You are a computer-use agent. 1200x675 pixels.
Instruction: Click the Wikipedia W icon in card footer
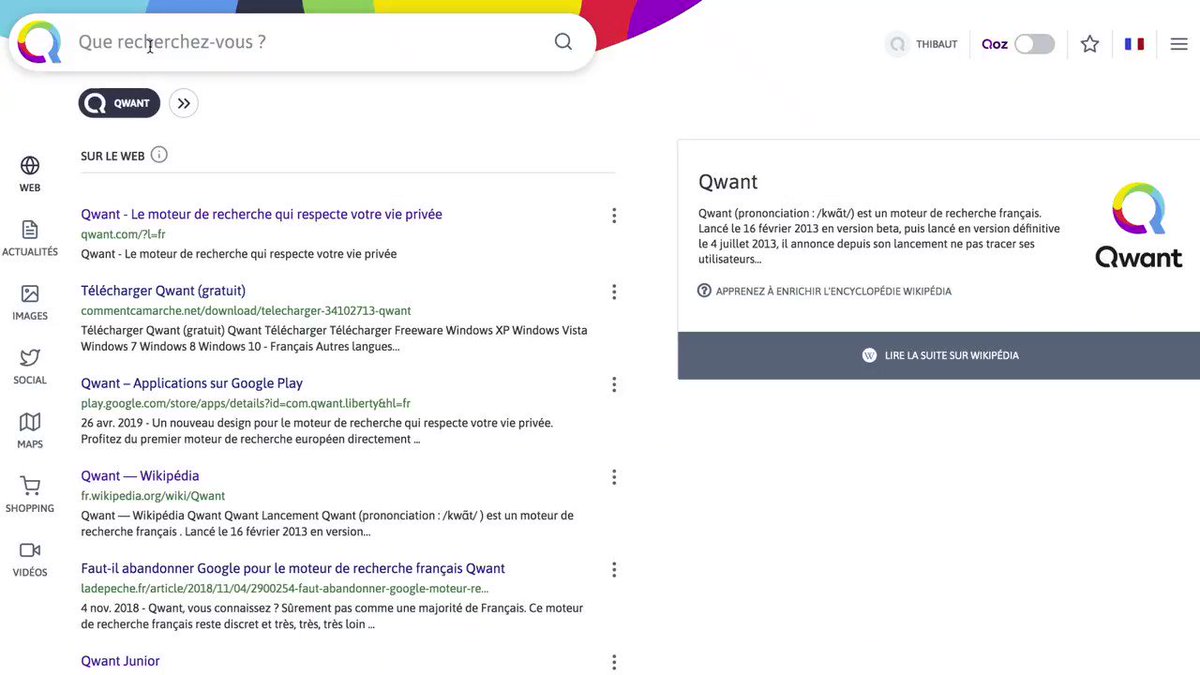click(x=869, y=355)
